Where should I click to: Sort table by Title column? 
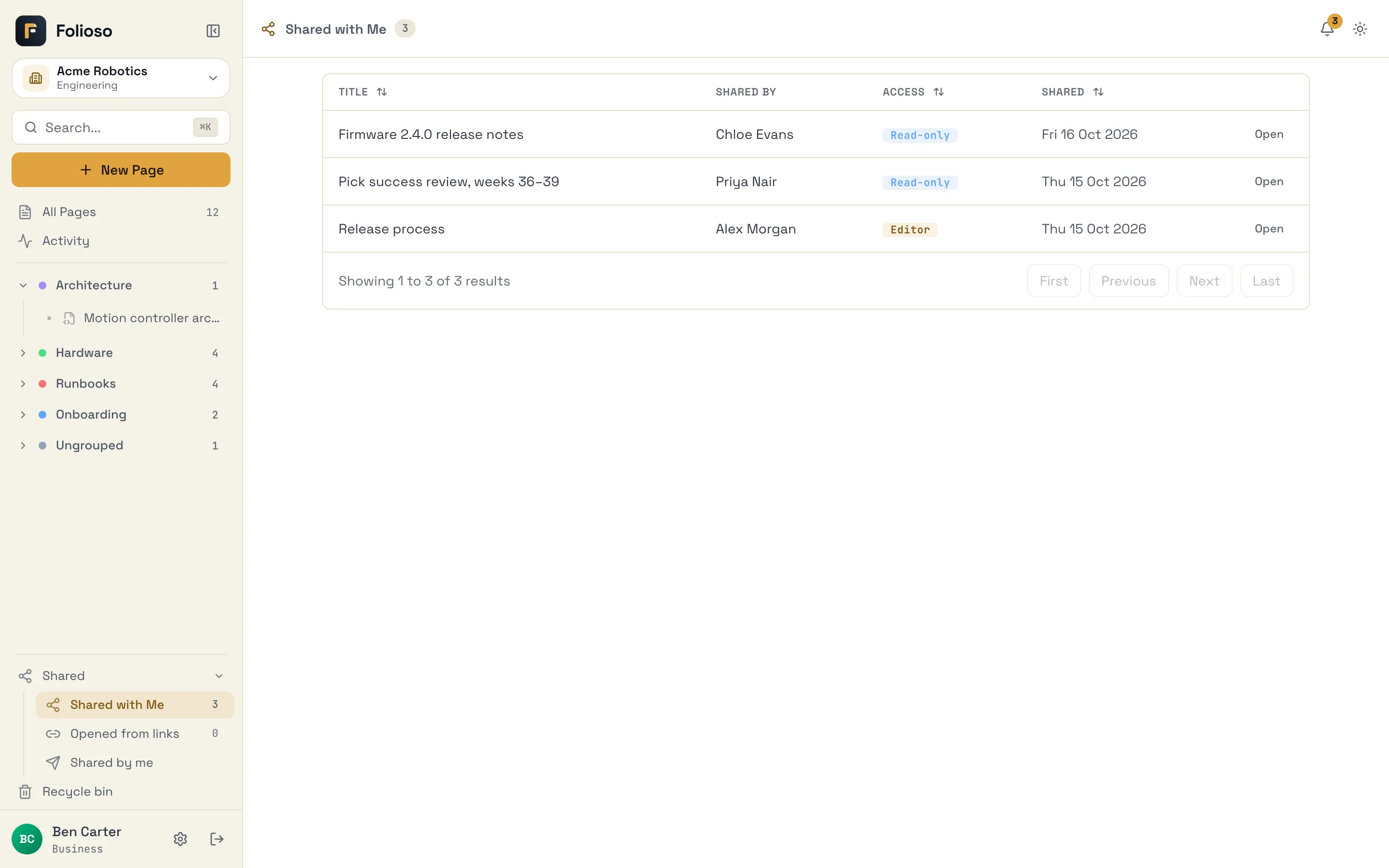[x=362, y=92]
